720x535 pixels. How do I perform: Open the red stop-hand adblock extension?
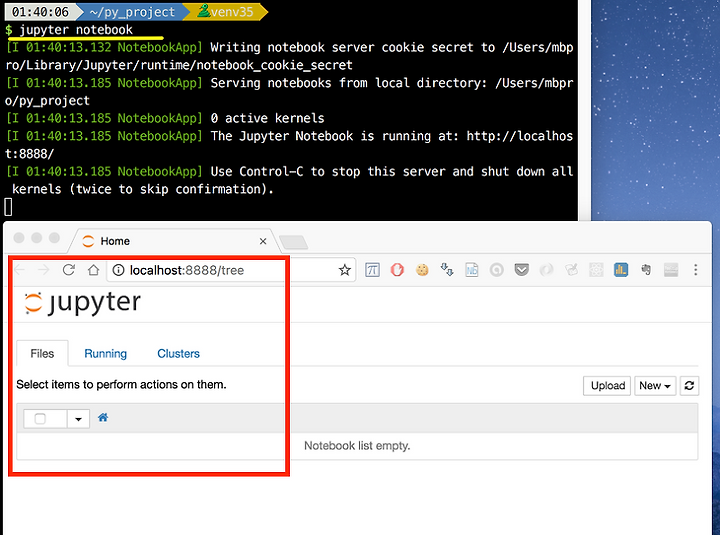397,270
